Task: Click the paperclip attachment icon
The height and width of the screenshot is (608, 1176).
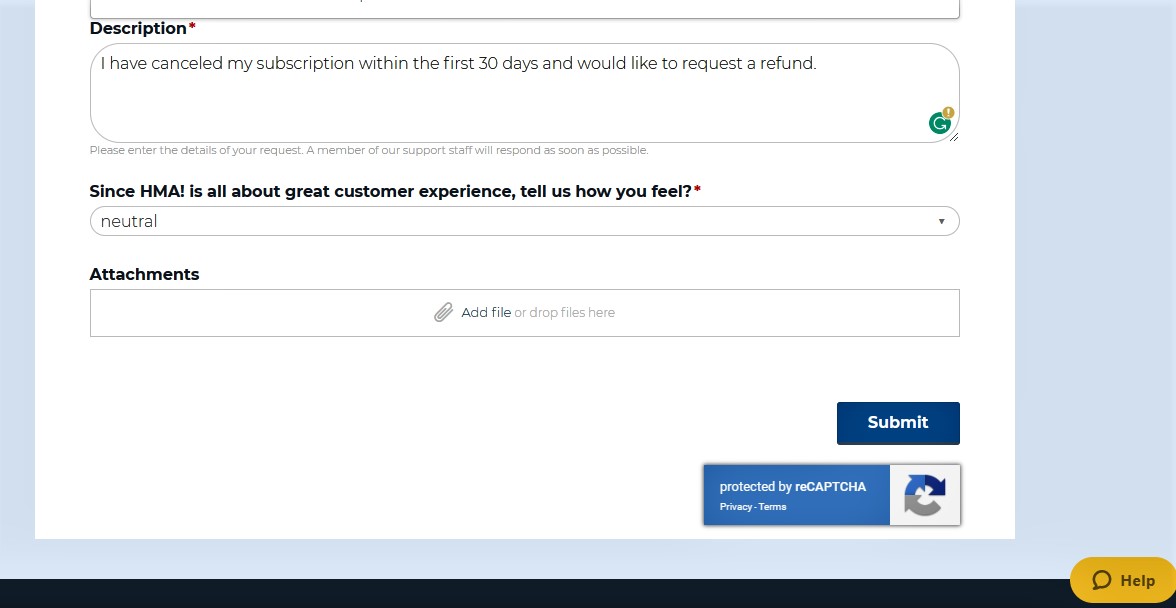Action: click(x=443, y=313)
